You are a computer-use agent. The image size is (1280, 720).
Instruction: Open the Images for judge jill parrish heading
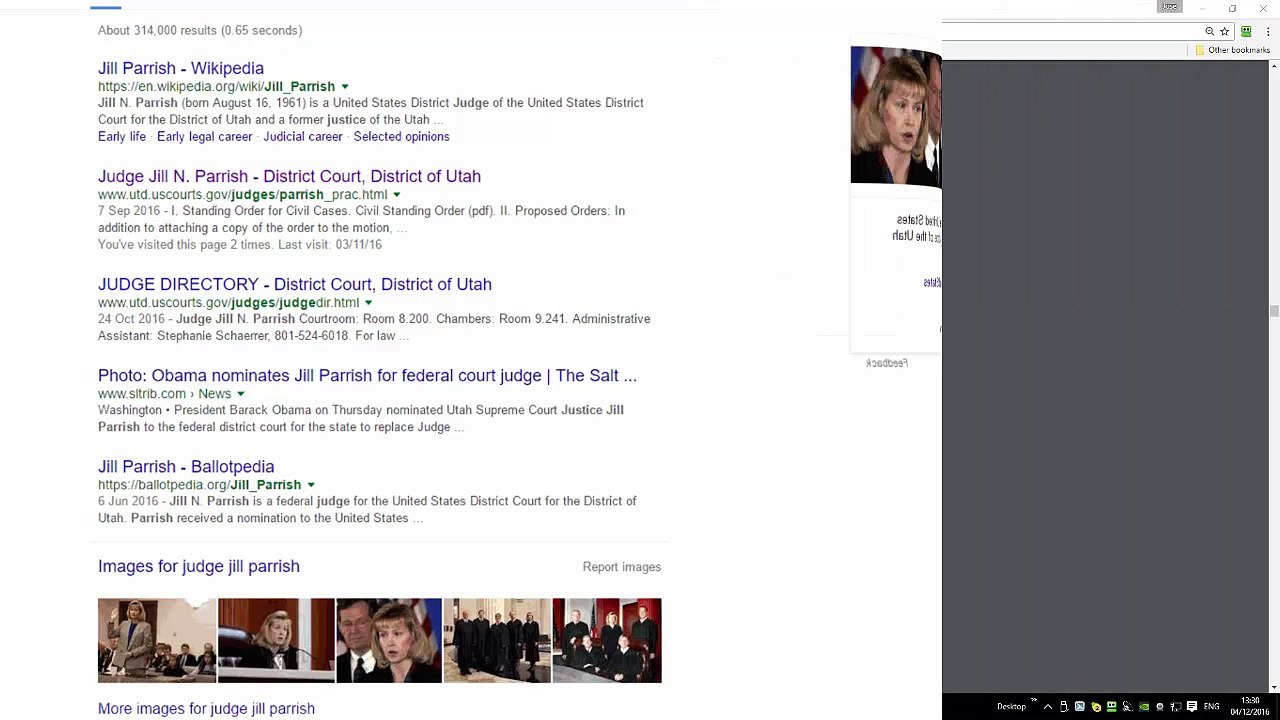[199, 566]
